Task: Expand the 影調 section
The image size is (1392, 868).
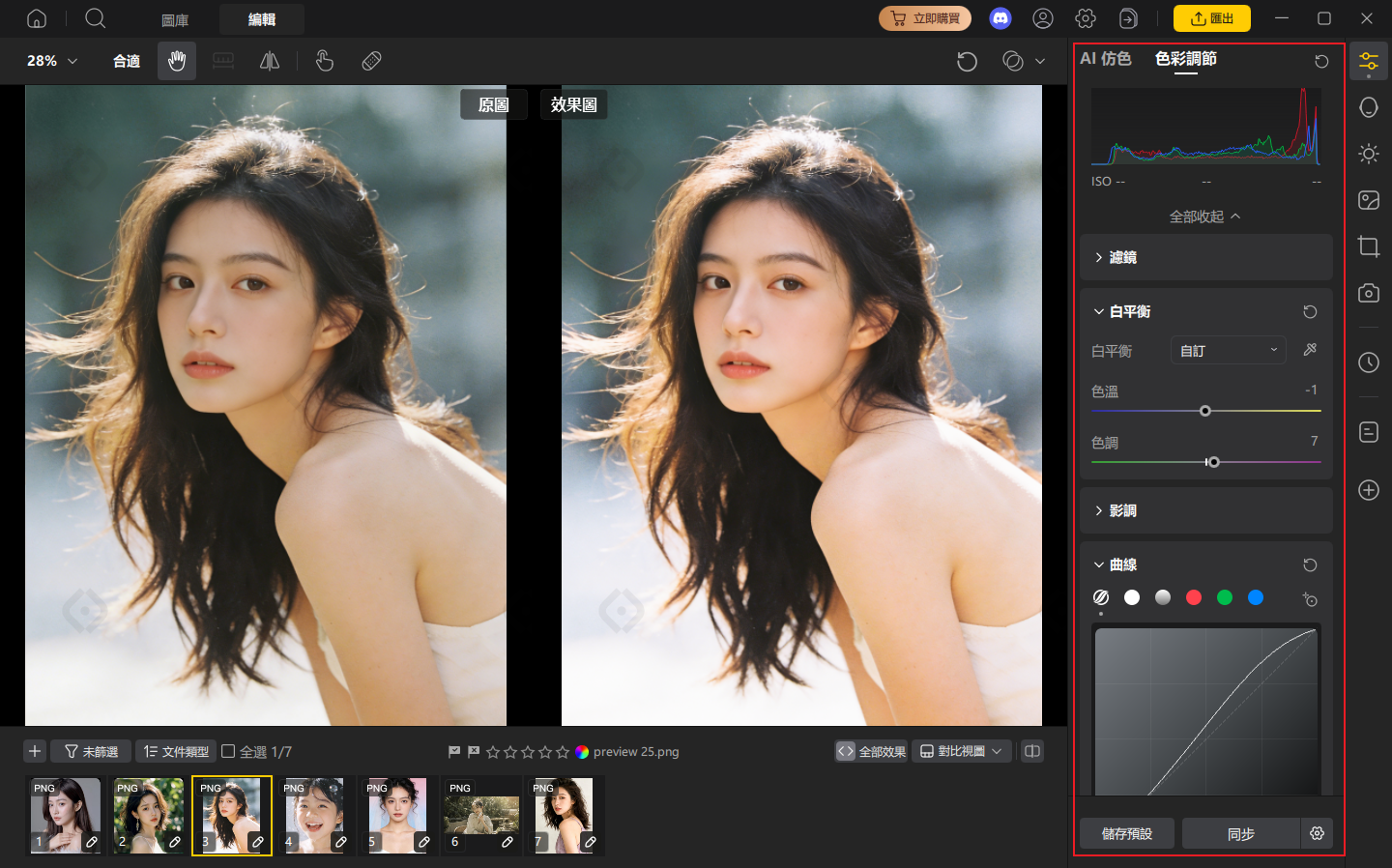Action: [x=1206, y=510]
